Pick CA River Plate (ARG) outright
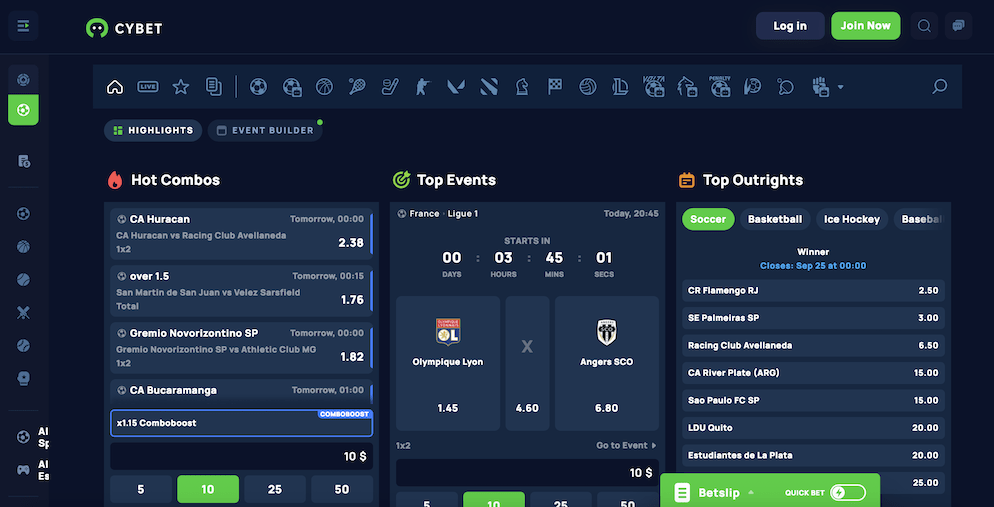Viewport: 994px width, 507px height. (813, 373)
